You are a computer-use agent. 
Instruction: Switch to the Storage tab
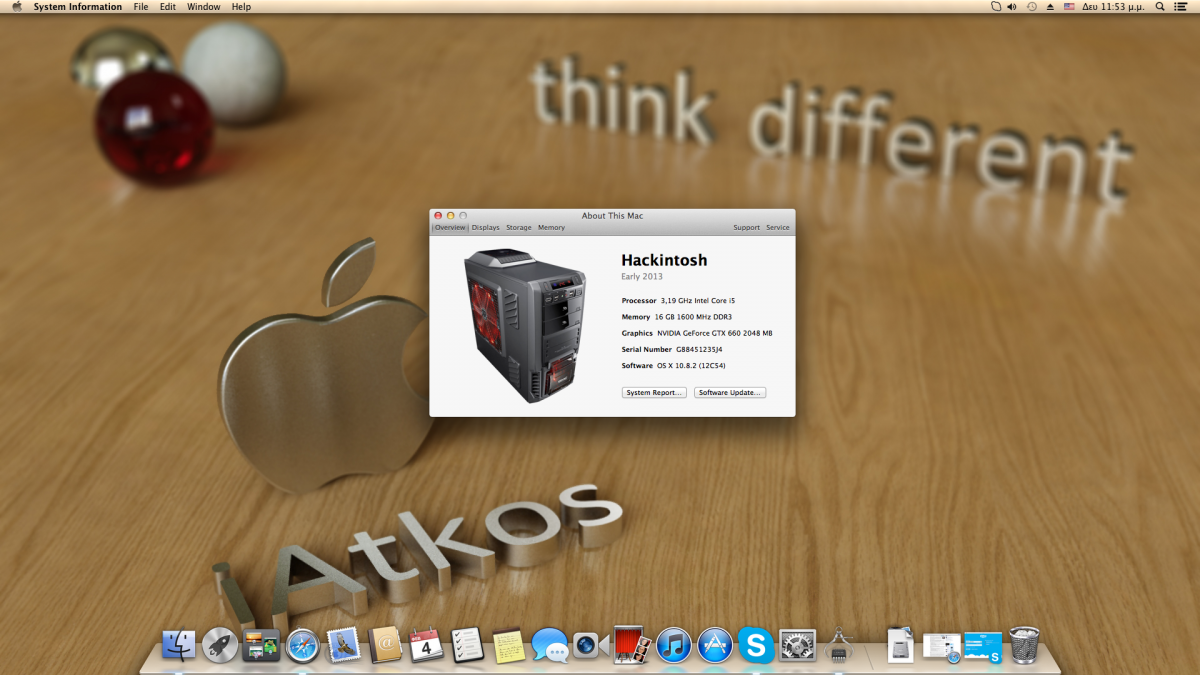click(x=519, y=228)
